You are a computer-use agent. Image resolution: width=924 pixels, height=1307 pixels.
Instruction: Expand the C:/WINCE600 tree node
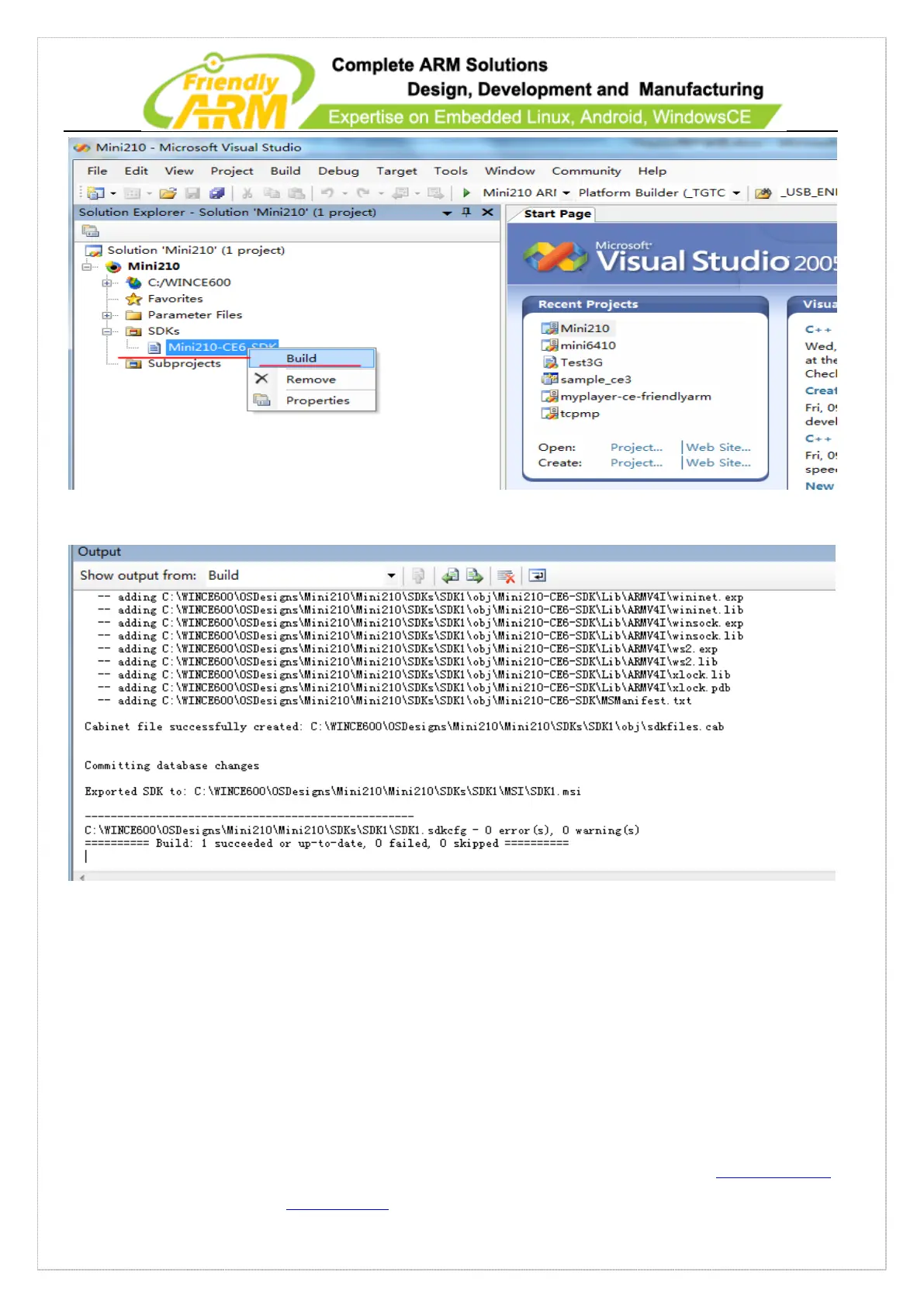coord(106,283)
